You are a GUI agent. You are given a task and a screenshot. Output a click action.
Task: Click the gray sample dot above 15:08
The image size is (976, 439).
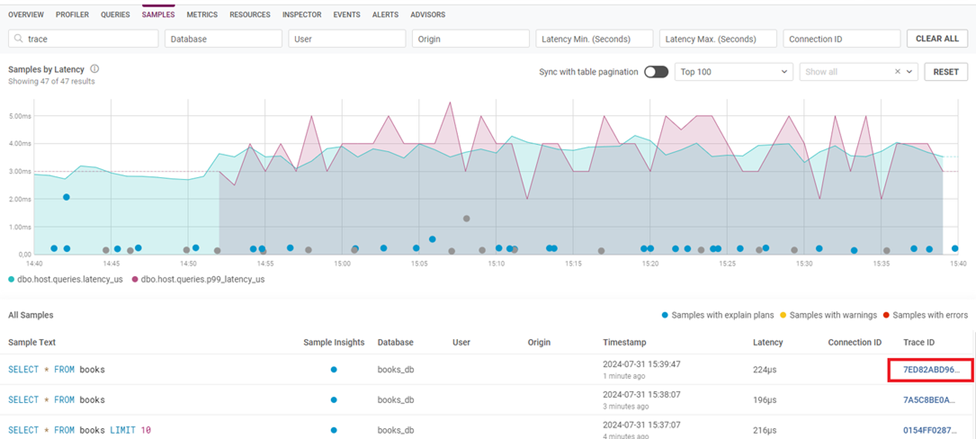pyautogui.click(x=466, y=218)
